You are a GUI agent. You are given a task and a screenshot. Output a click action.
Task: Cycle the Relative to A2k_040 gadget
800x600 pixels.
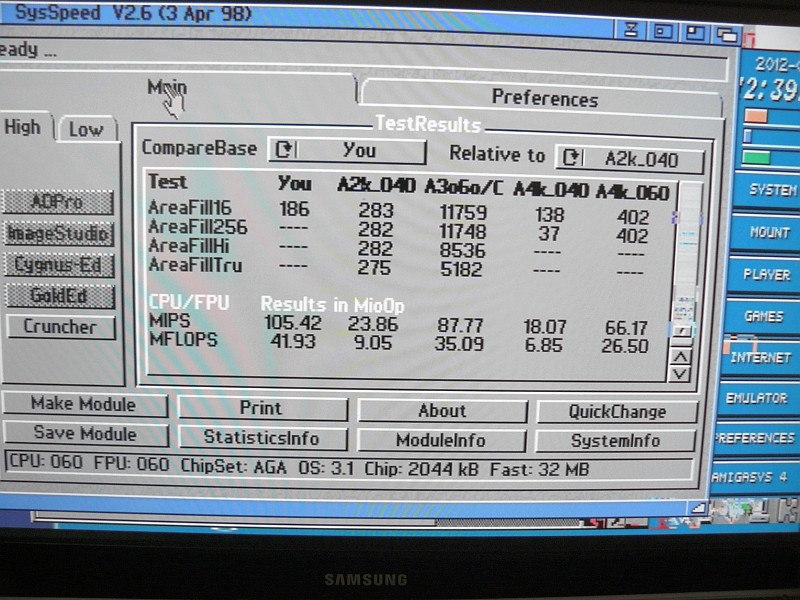click(x=630, y=159)
